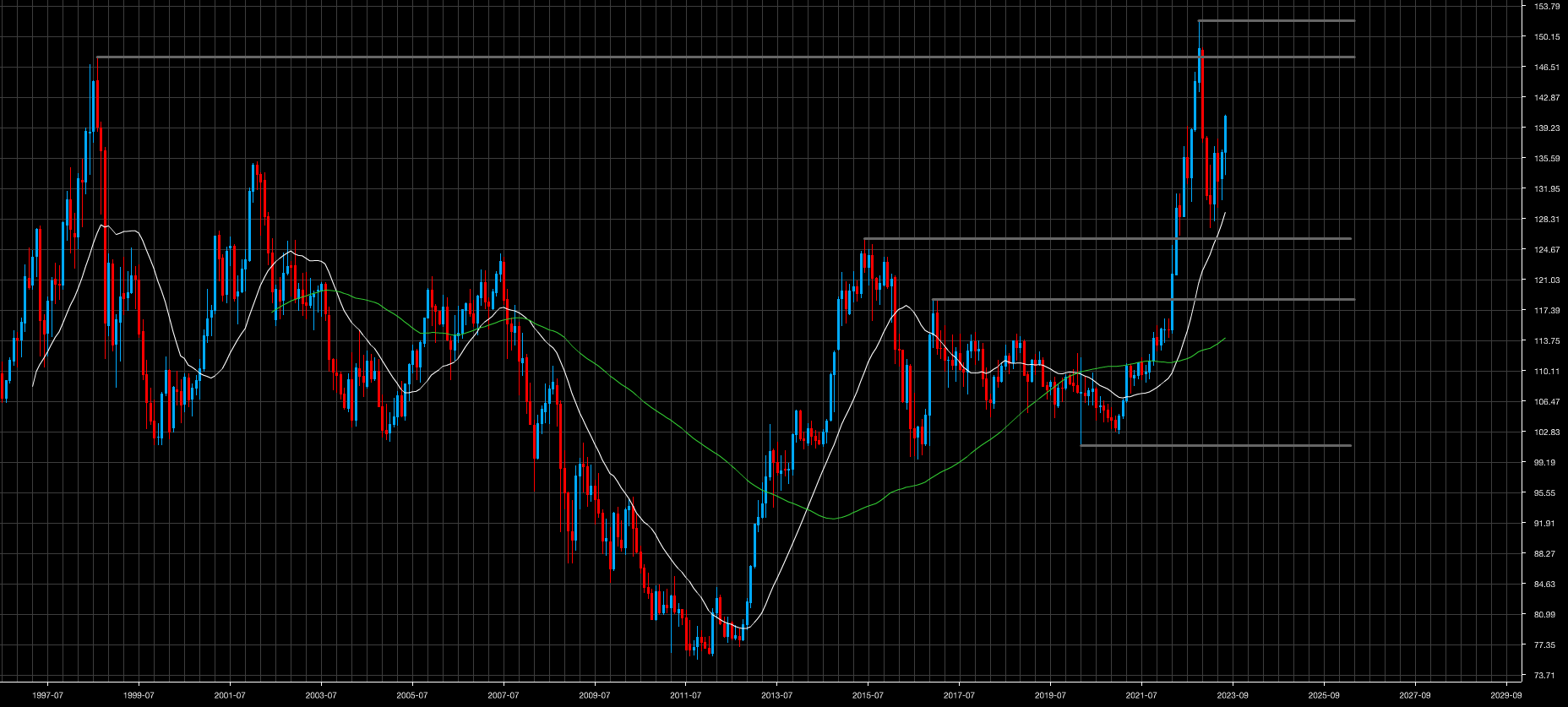Click the 135.59 price axis label

1547,159
